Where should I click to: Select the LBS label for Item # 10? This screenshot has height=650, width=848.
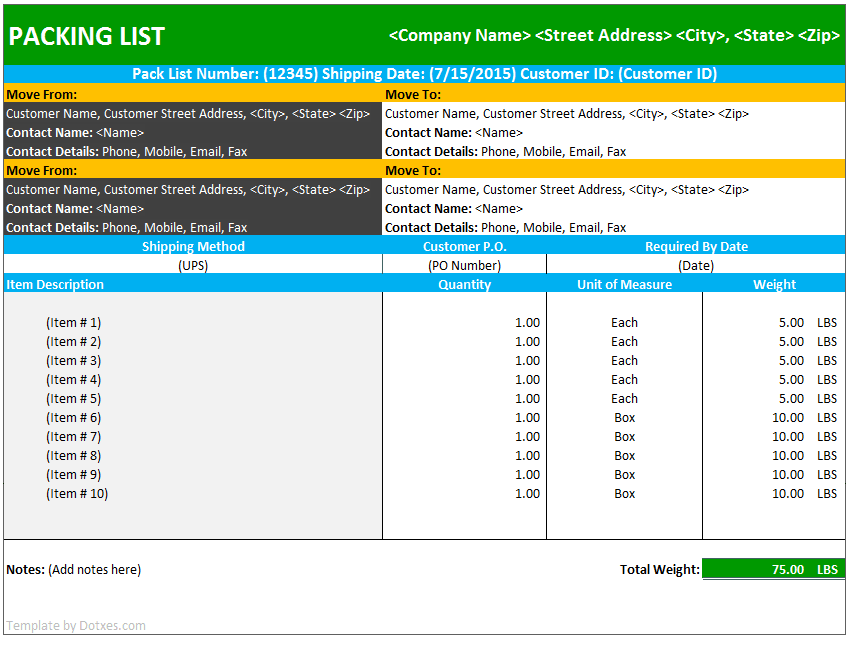point(827,494)
